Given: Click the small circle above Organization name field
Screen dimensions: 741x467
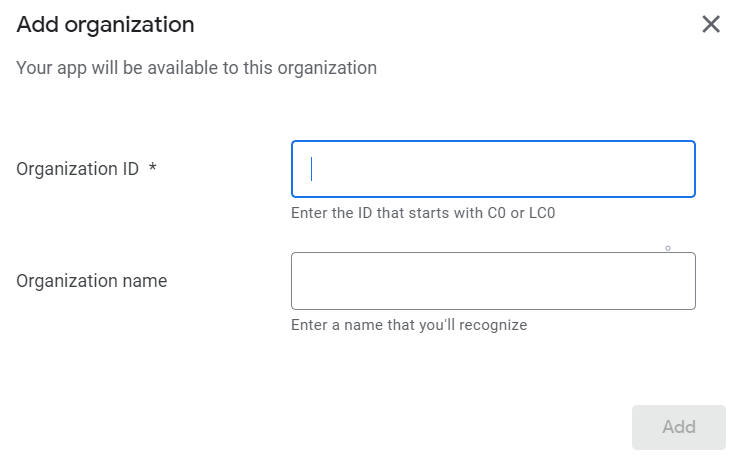Looking at the screenshot, I should [x=668, y=248].
